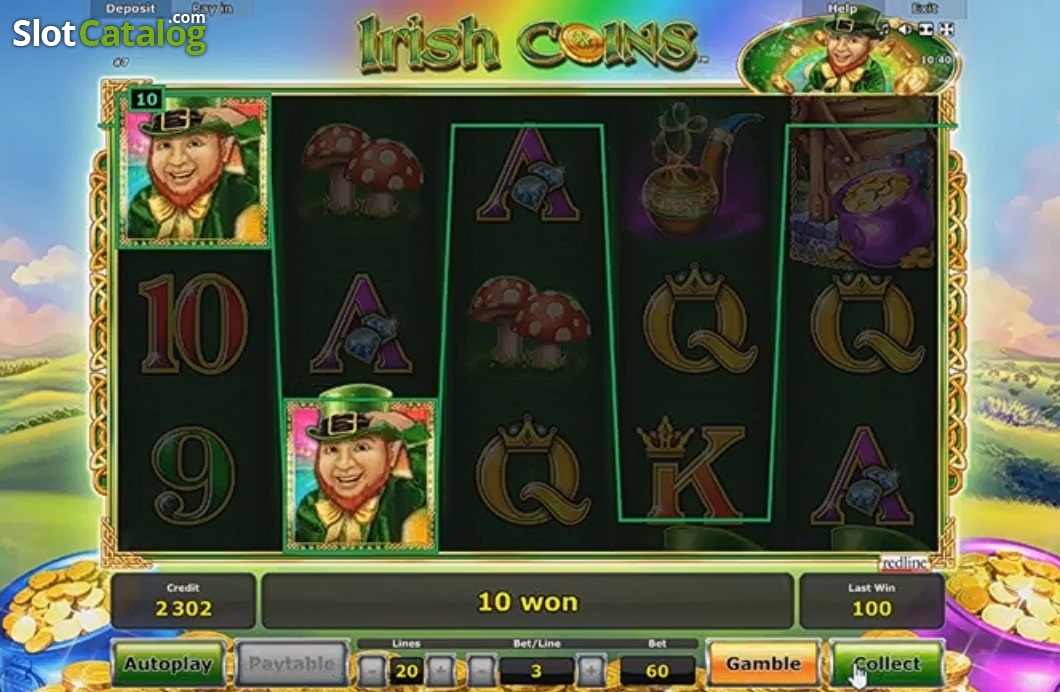Collect the winnings
The image size is (1060, 692).
(886, 664)
